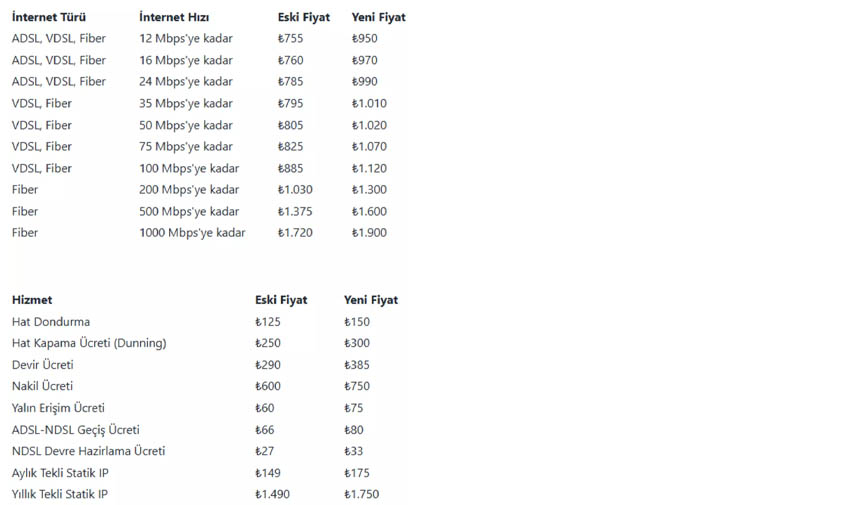Screen dimensions: 860x505
Task: Click the İnternet Hızı column header
Action: pos(174,17)
